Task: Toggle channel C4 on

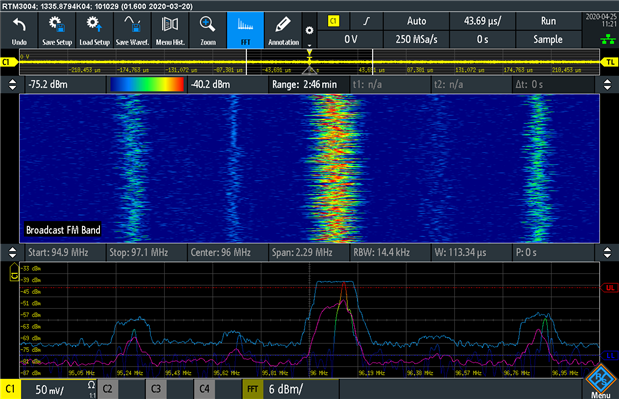Action: [x=204, y=389]
